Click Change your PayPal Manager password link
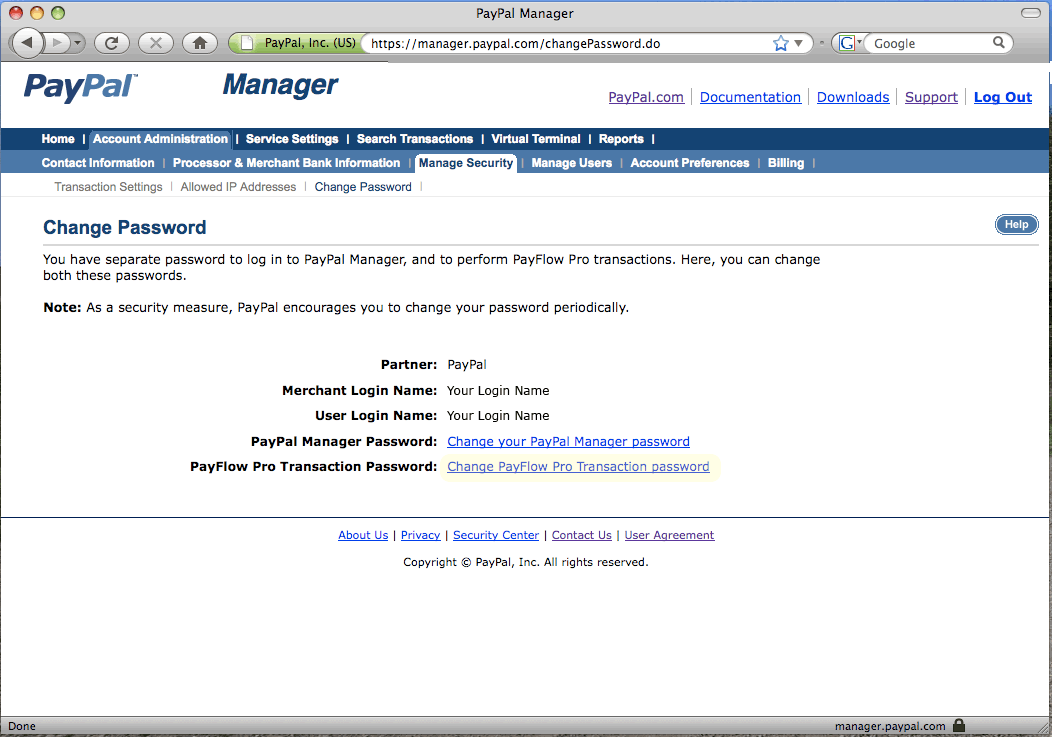The image size is (1052, 737). (x=568, y=442)
